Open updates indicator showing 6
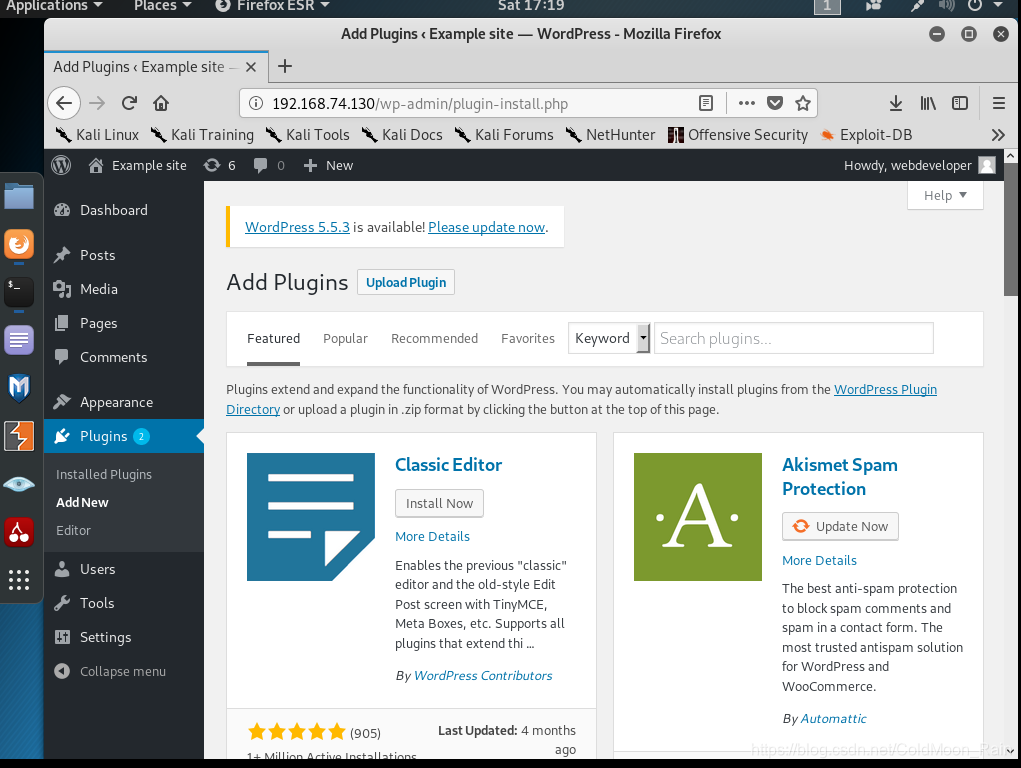 pos(219,165)
